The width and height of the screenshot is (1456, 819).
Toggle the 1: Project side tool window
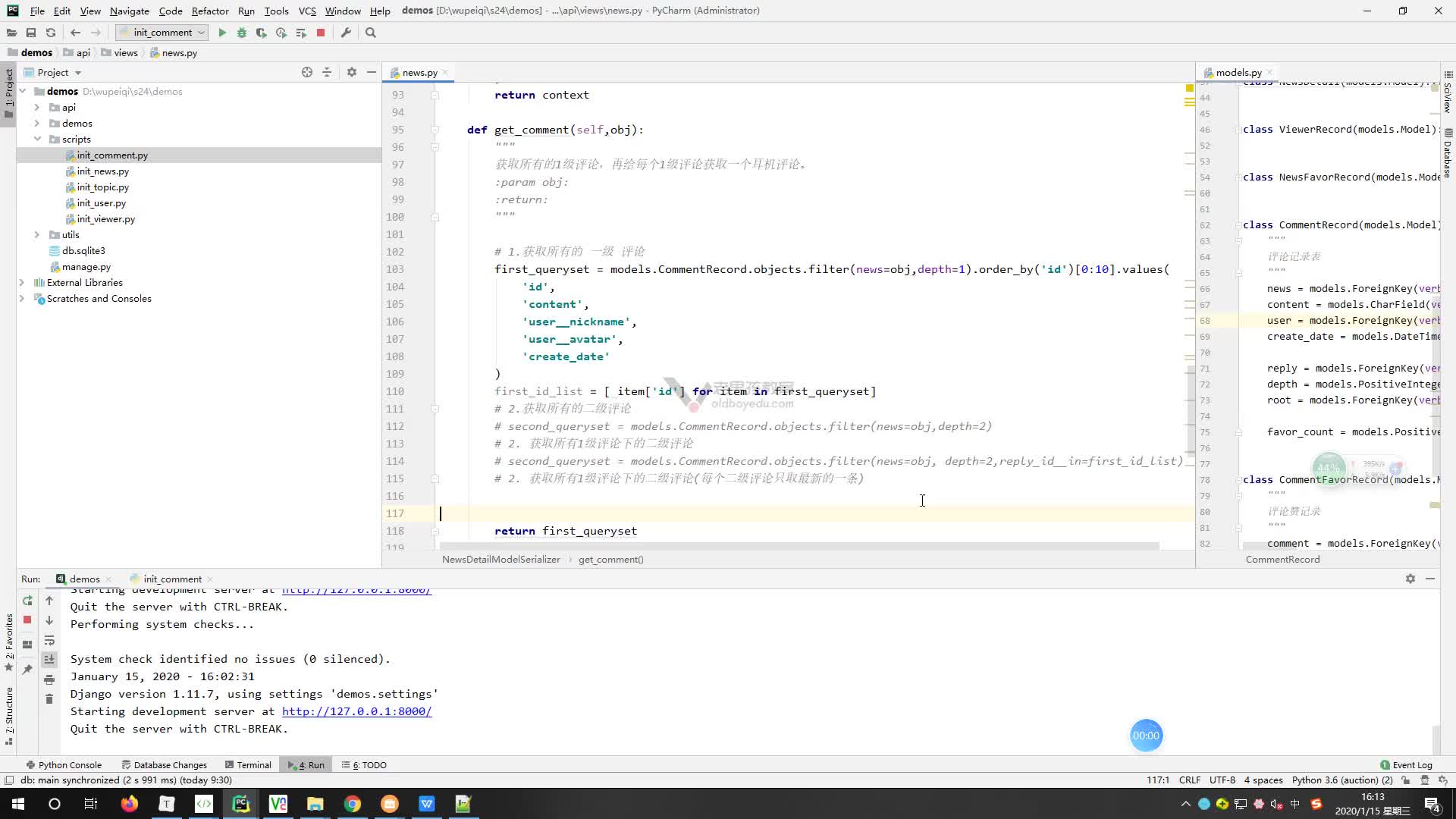tap(8, 93)
